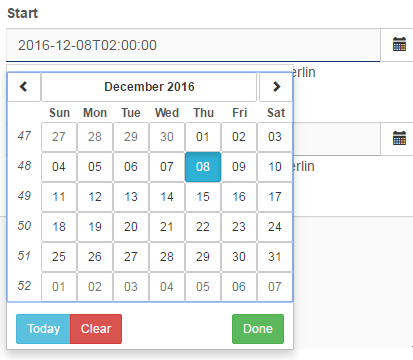This screenshot has width=413, height=360.
Task: Click the Today button
Action: 43,329
